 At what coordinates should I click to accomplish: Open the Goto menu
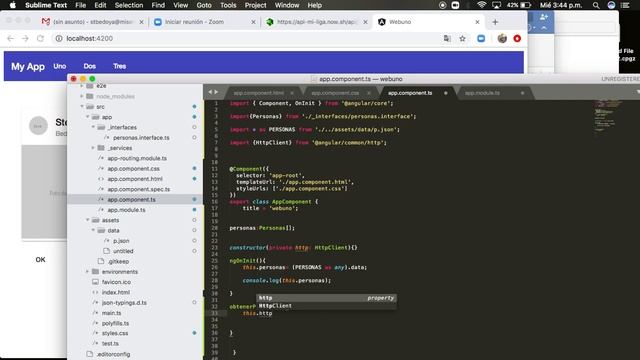(x=204, y=5)
